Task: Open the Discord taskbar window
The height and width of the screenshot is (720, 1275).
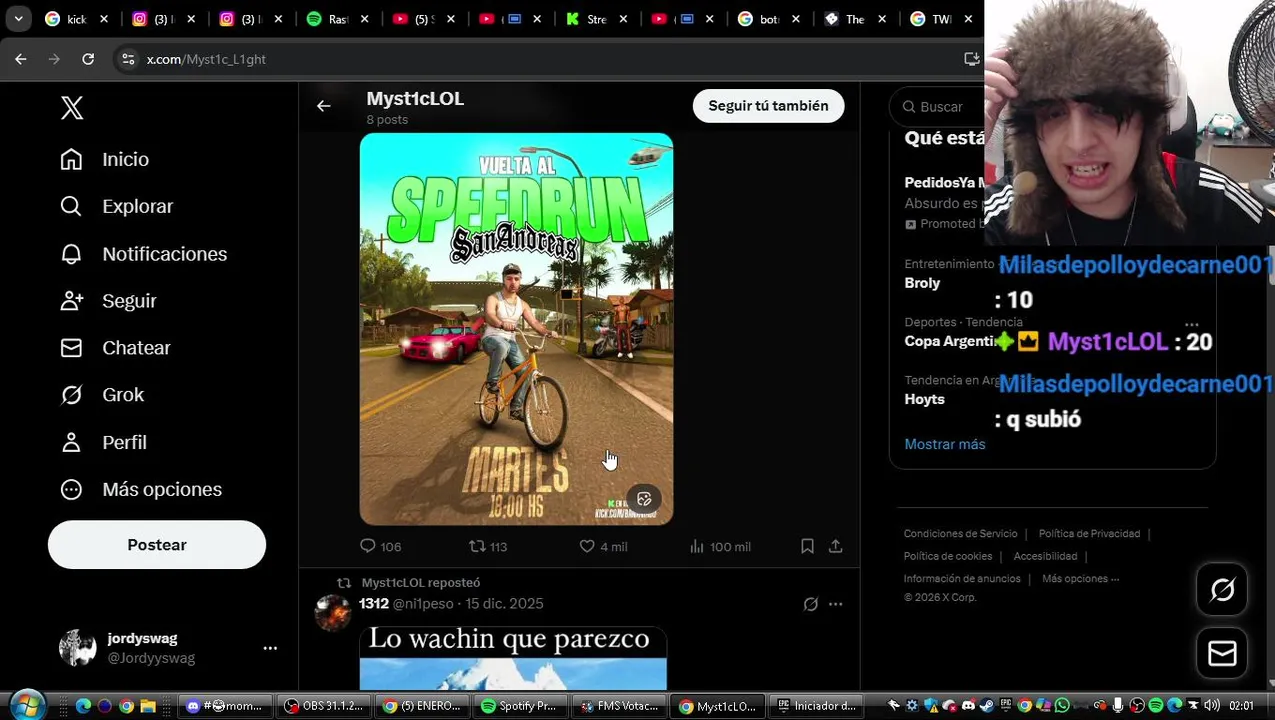Action: 224,706
